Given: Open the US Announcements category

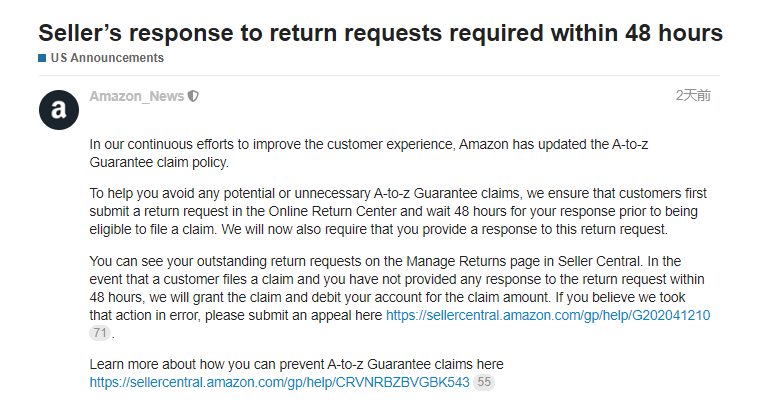Looking at the screenshot, I should tap(107, 58).
